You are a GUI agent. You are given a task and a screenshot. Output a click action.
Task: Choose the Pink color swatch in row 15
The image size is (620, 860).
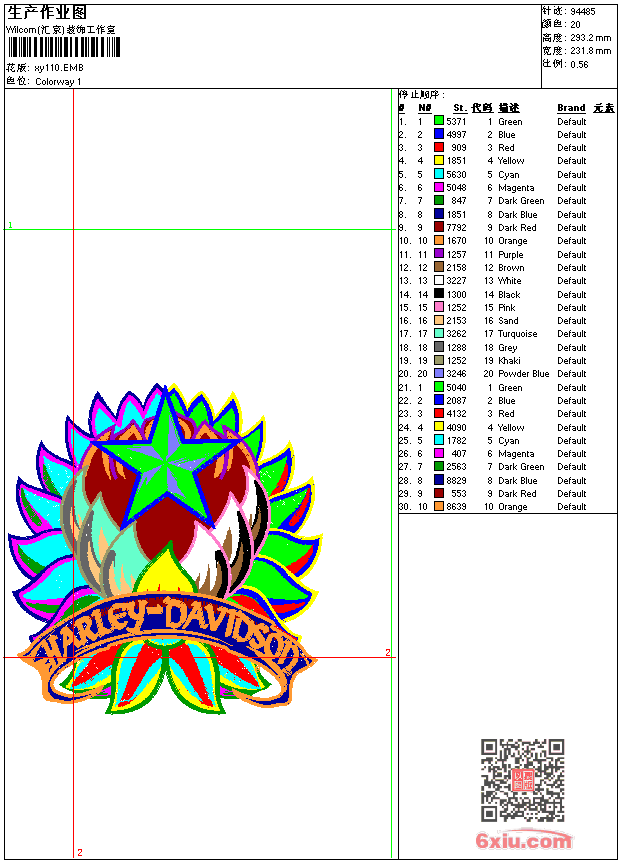439,307
